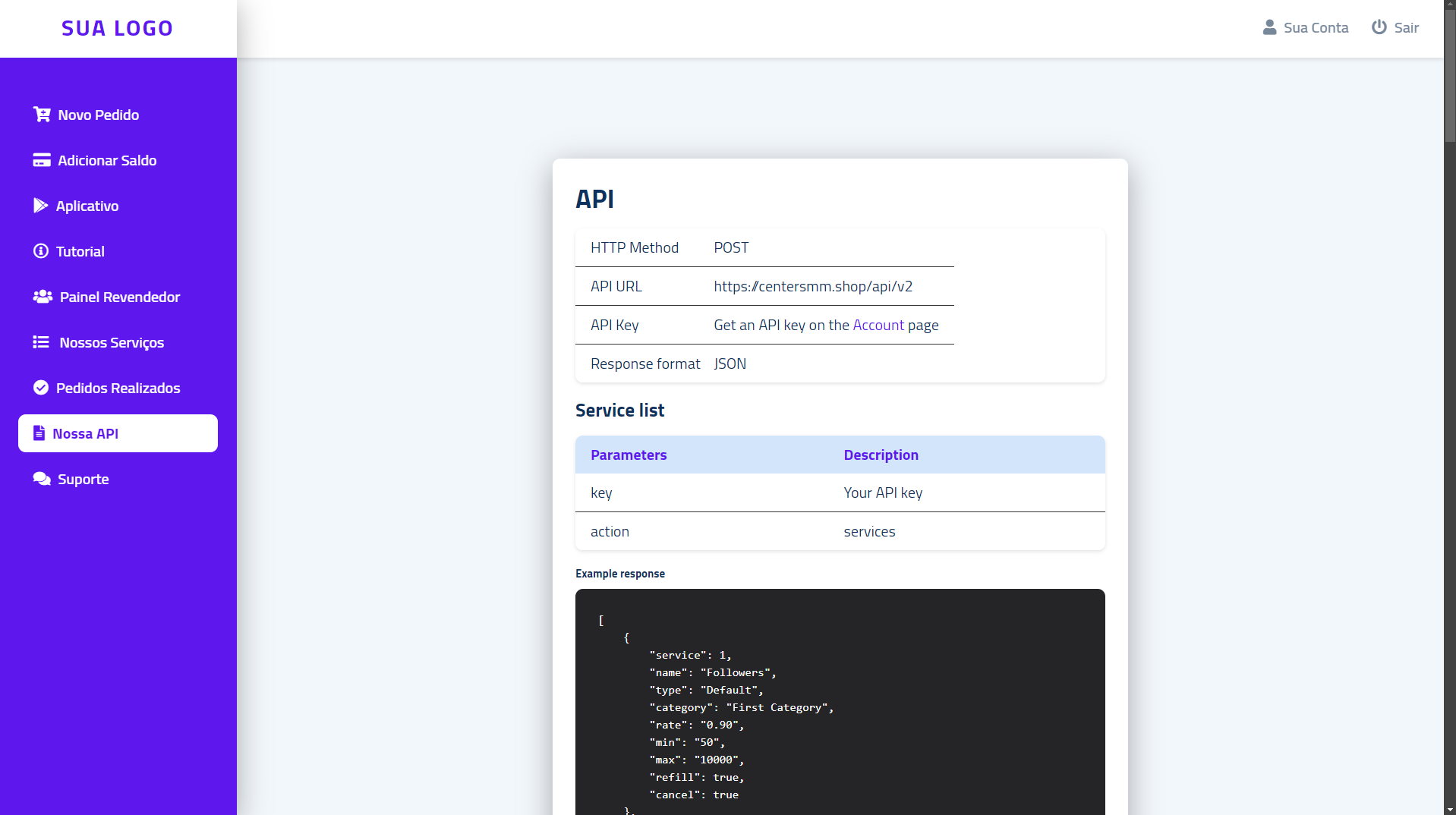Open Sua Conta account page
Viewport: 1456px width, 815px height.
pyautogui.click(x=1316, y=27)
